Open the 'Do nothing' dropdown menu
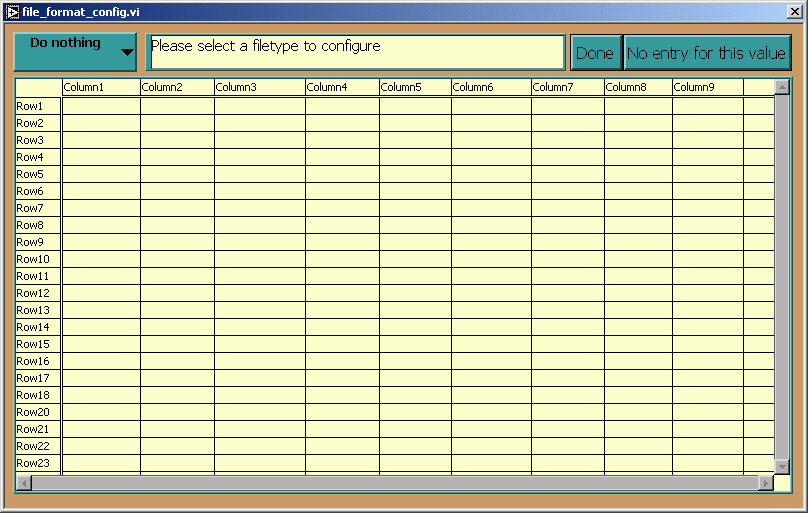 (x=75, y=52)
